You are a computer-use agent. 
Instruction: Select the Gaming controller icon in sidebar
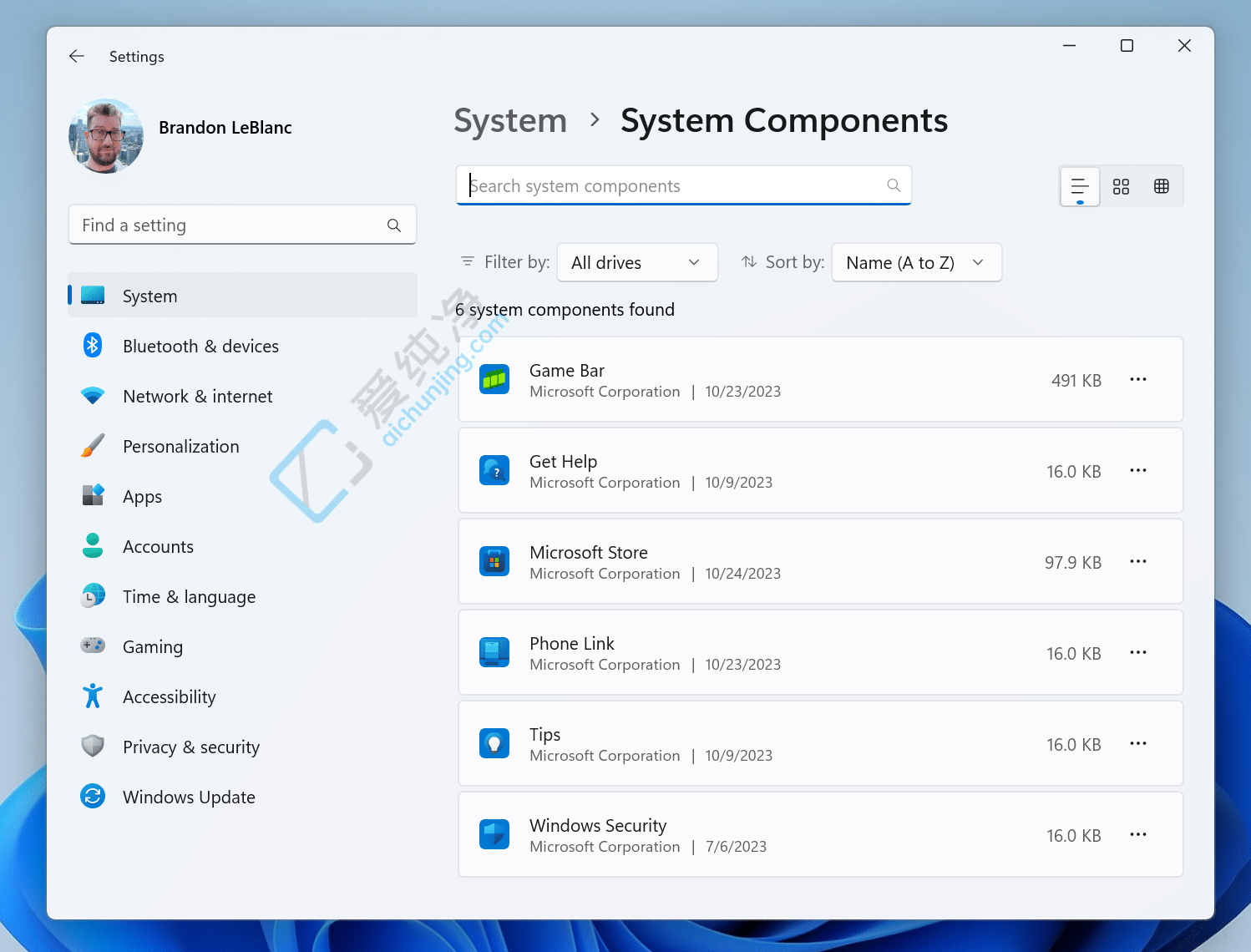92,646
